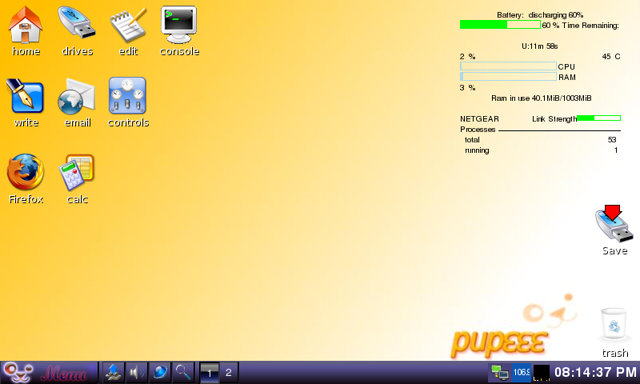This screenshot has width=640, height=384.
Task: Click the globe browser icon in taskbar
Action: (160, 372)
